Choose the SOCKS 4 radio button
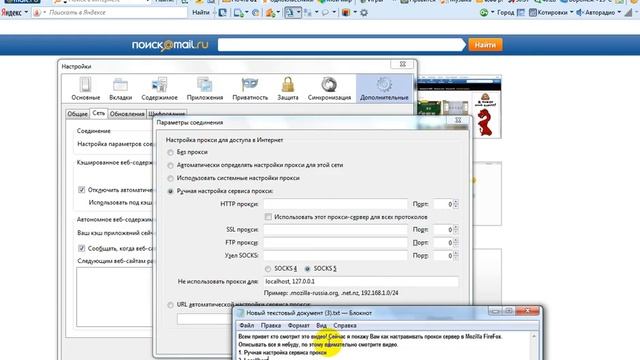The image size is (640, 360). click(268, 269)
